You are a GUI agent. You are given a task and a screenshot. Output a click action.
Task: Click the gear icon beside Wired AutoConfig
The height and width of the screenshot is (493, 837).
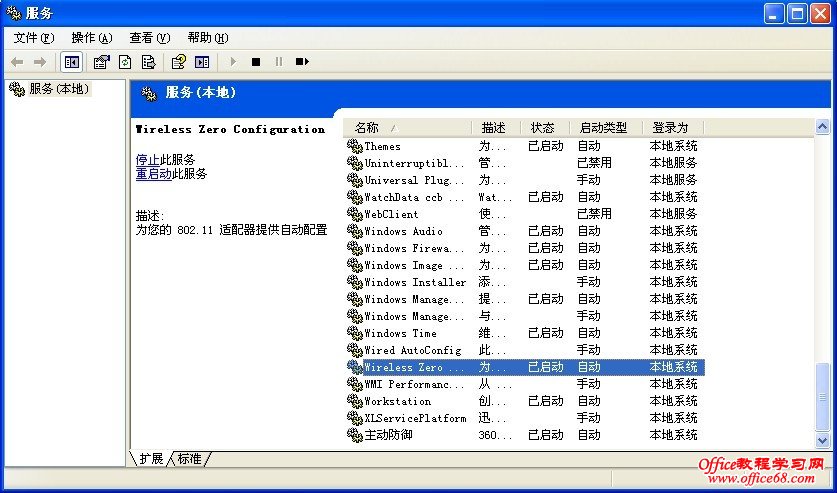[354, 351]
